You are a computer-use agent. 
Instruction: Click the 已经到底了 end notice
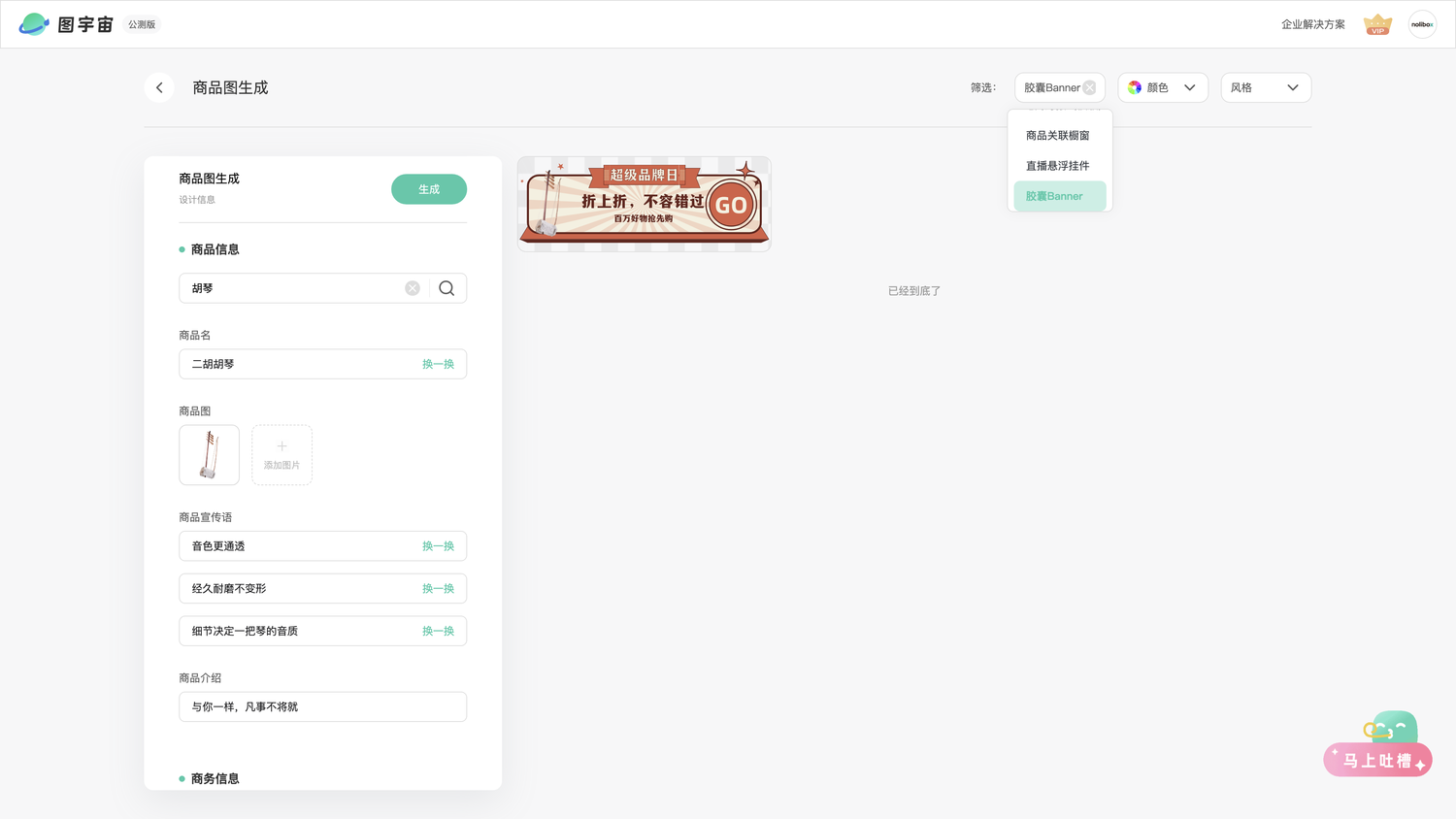(914, 291)
